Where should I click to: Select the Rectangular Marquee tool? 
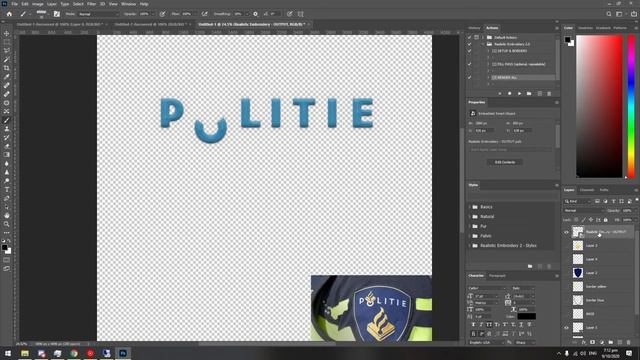tap(7, 42)
